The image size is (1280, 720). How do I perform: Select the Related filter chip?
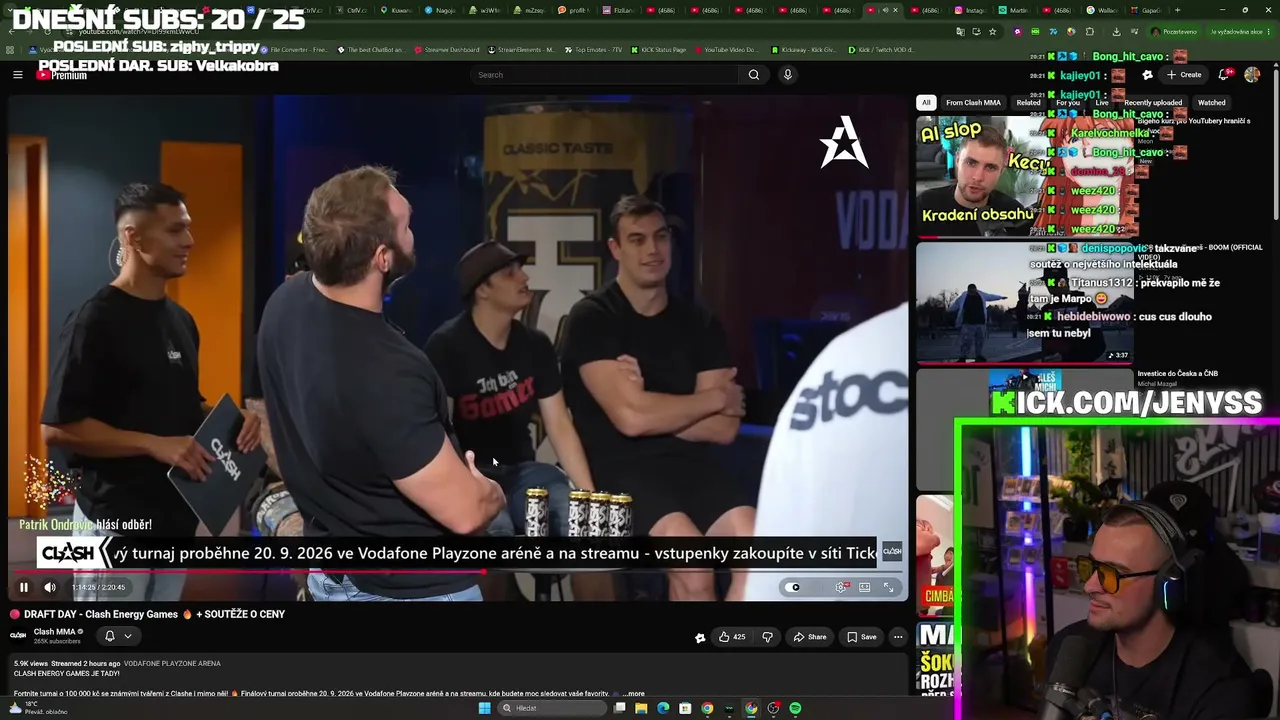(x=1028, y=102)
